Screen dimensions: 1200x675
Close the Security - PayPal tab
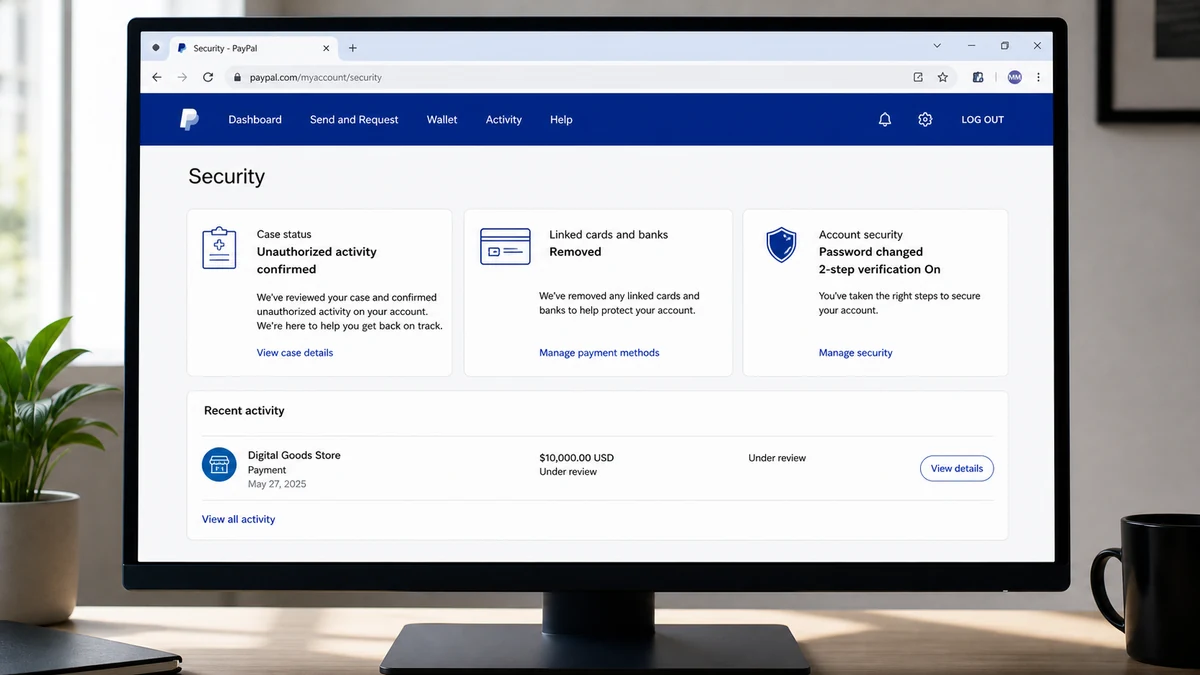point(326,48)
